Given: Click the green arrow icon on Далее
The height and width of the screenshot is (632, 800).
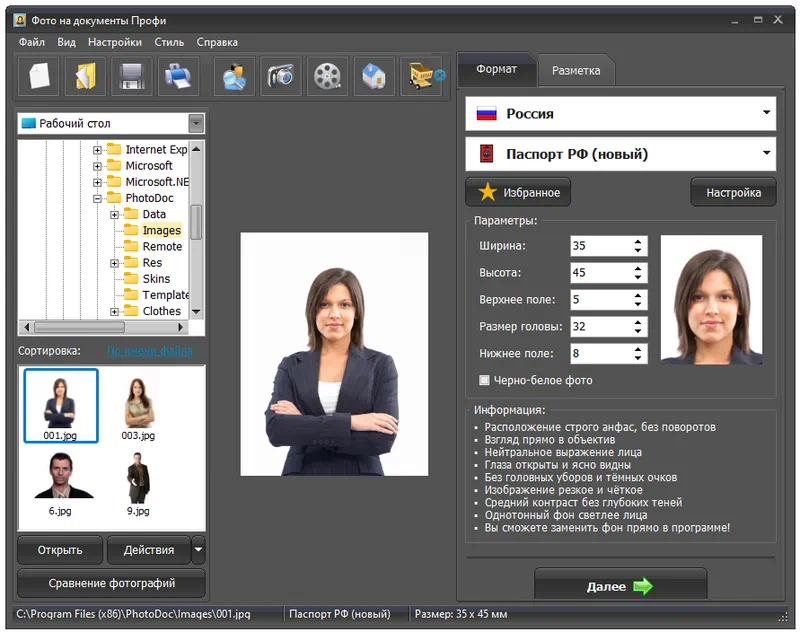Looking at the screenshot, I should (643, 586).
